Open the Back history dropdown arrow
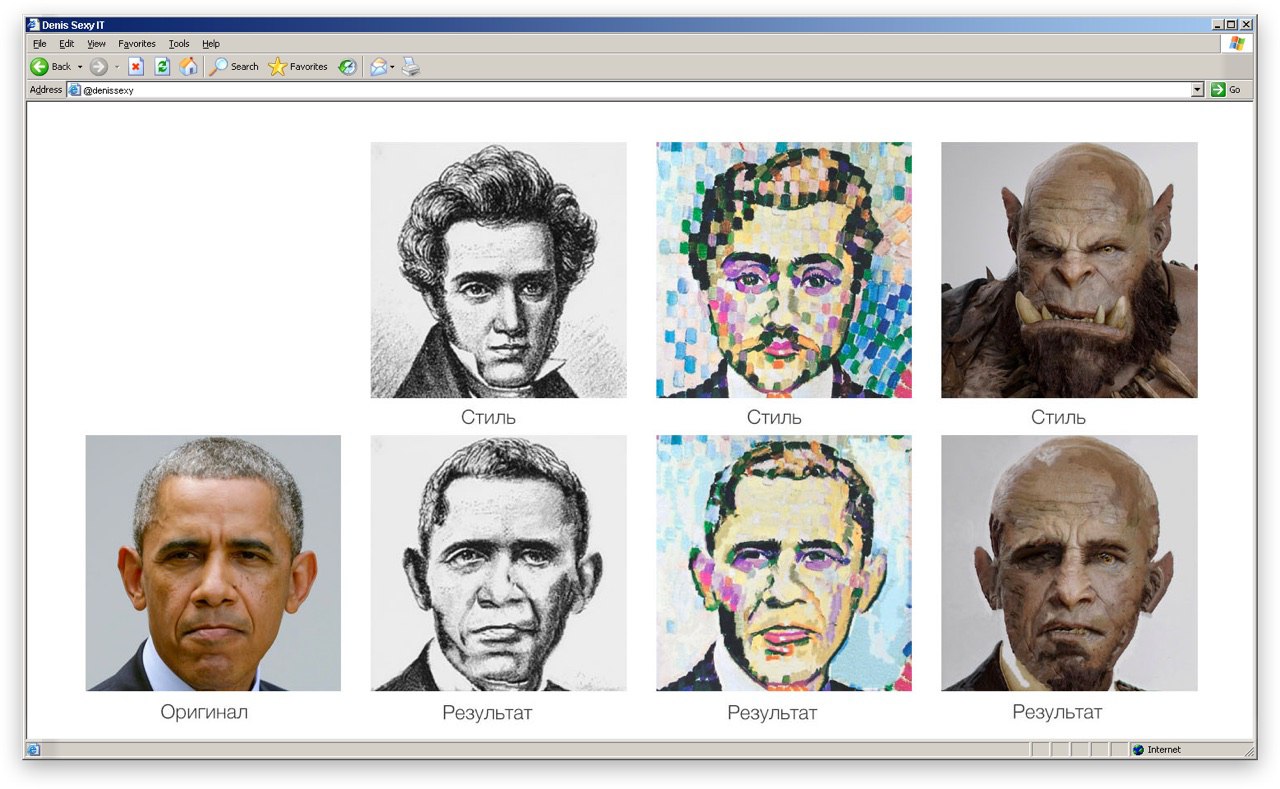The height and width of the screenshot is (789, 1280). (80, 67)
